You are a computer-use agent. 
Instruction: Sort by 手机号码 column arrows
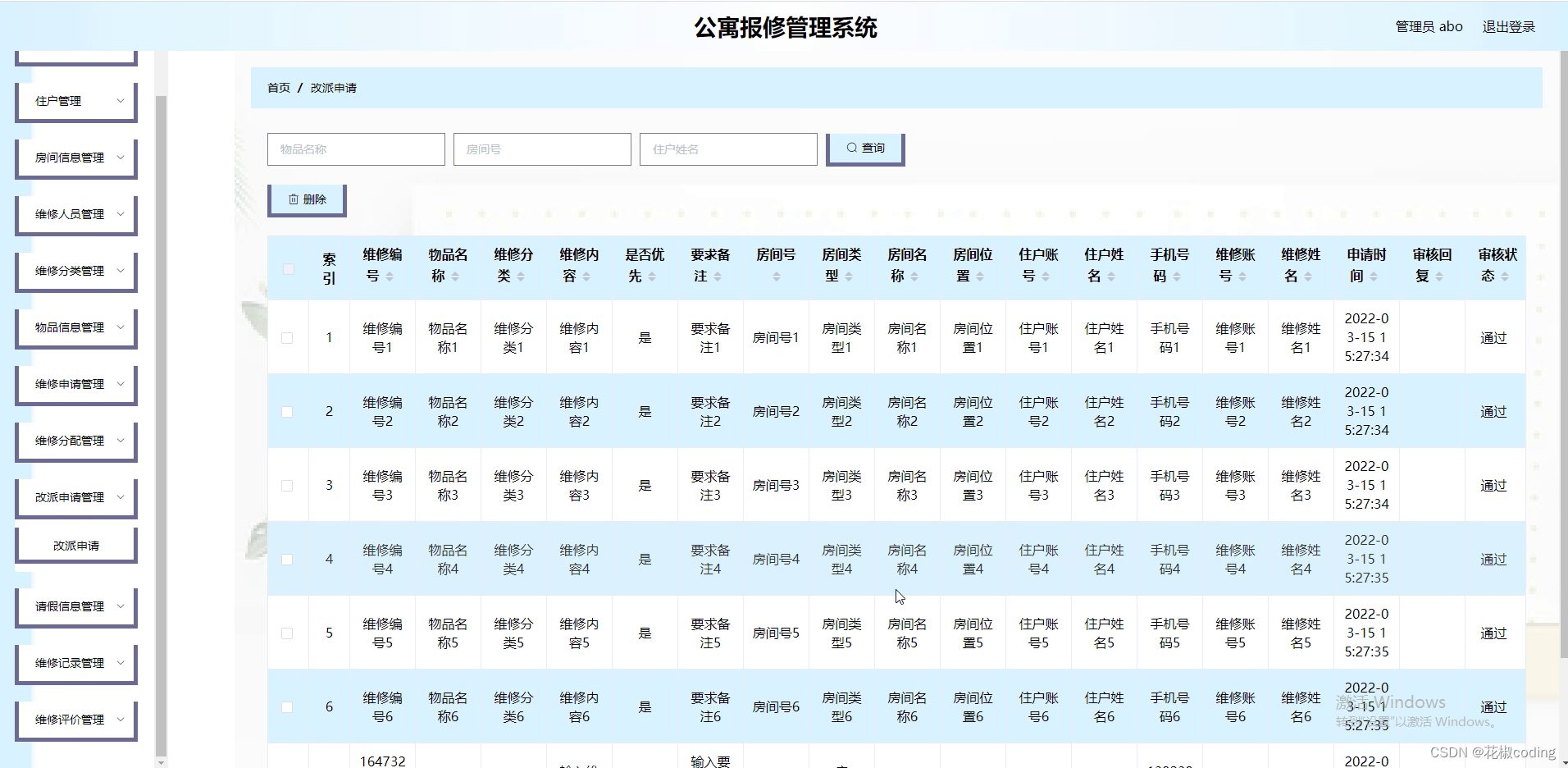[x=1177, y=277]
